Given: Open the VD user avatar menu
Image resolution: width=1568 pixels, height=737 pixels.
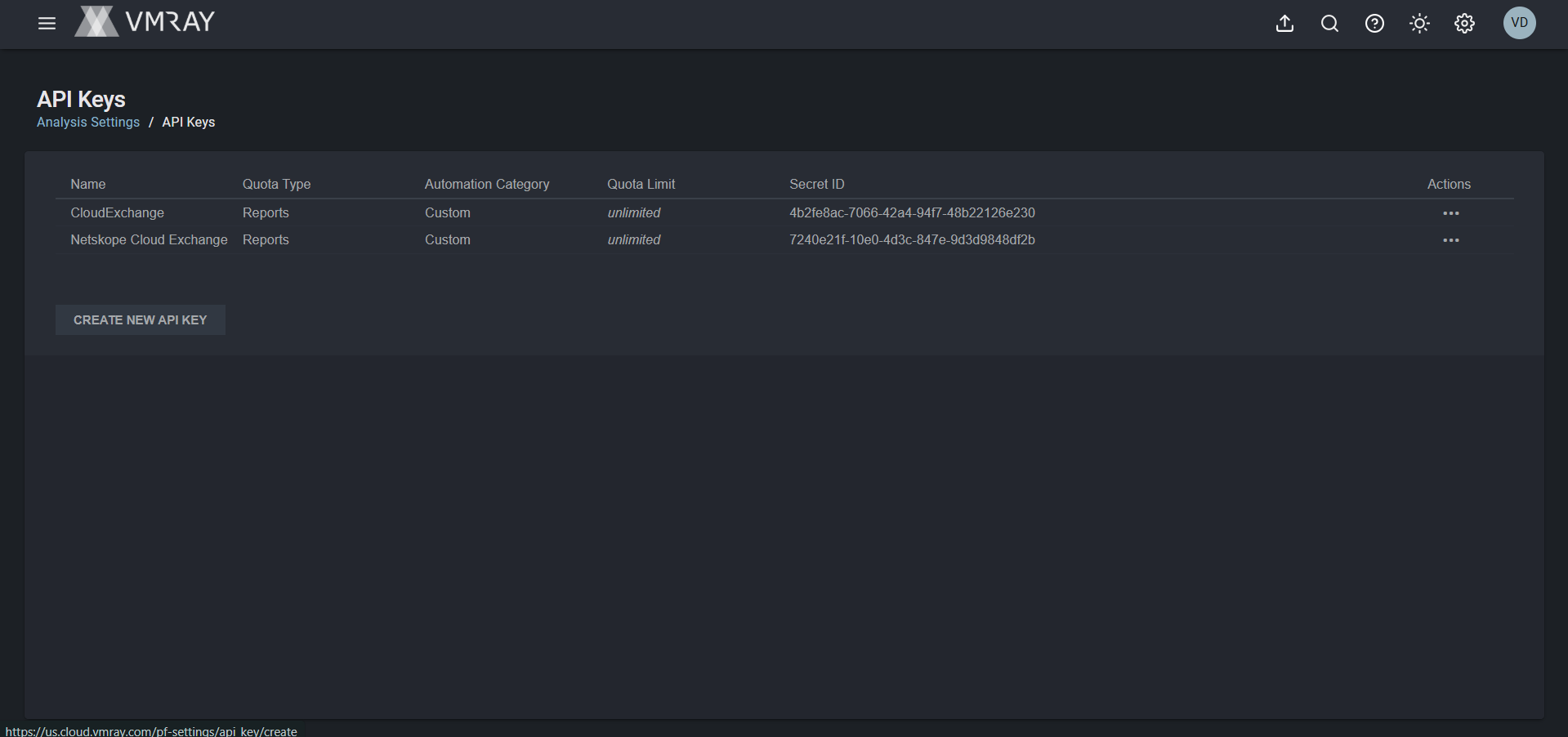Looking at the screenshot, I should click(1520, 23).
